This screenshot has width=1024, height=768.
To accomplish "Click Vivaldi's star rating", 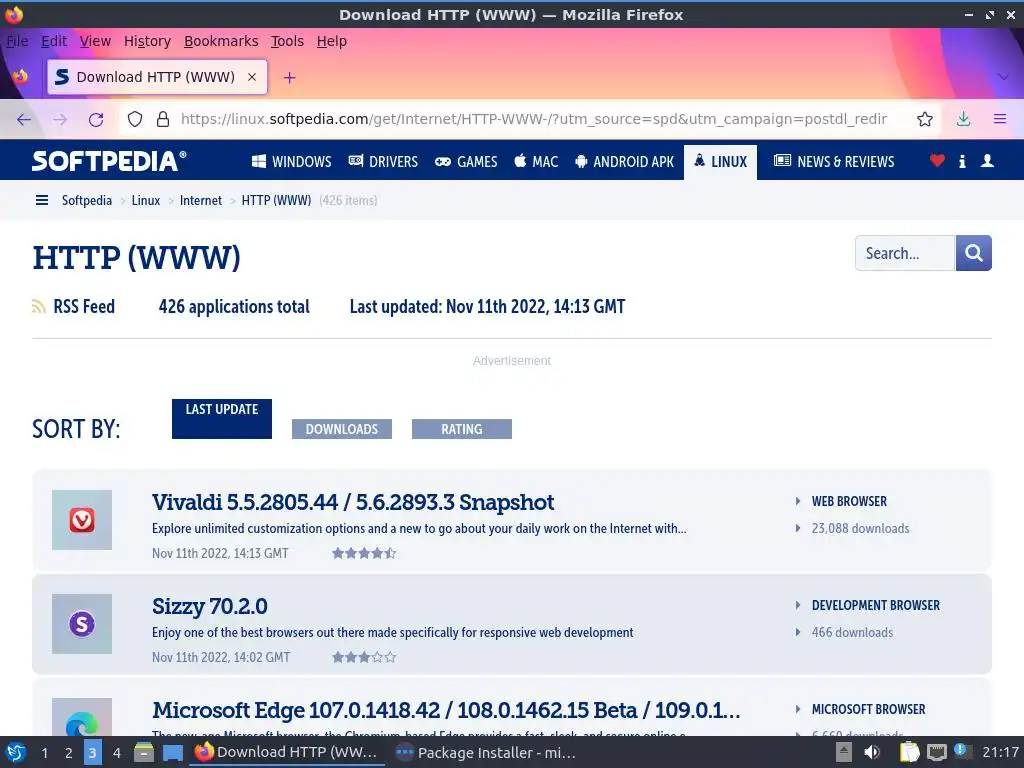I will [364, 553].
